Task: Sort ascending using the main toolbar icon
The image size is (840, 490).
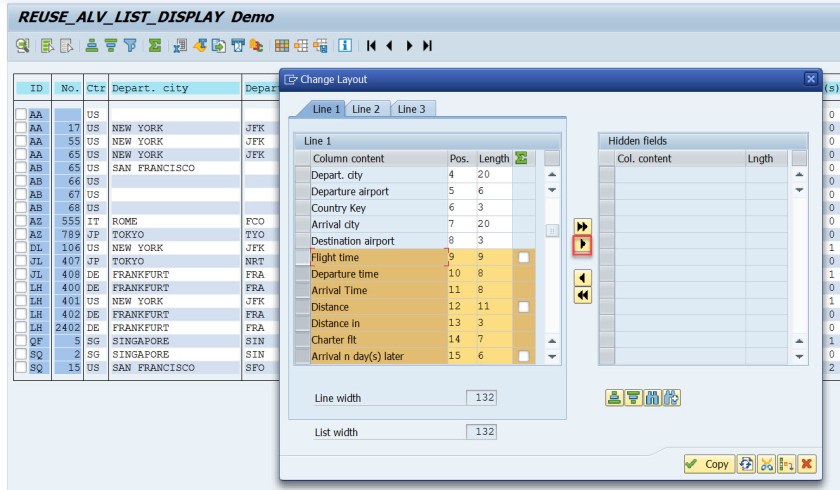Action: (x=92, y=46)
